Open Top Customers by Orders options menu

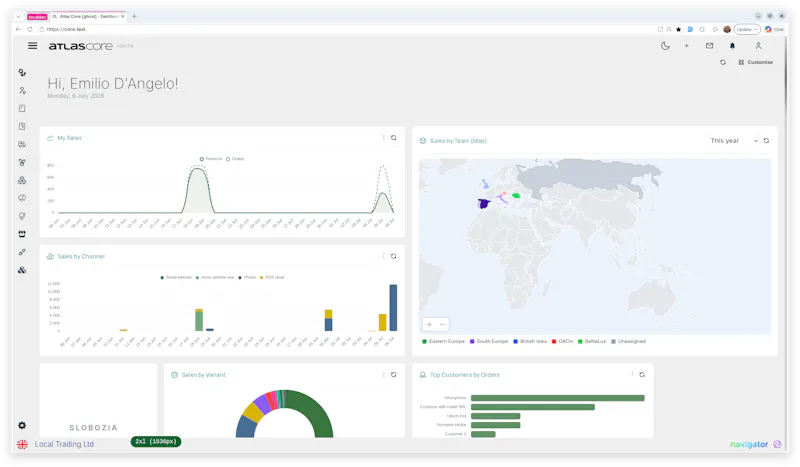pyautogui.click(x=632, y=374)
